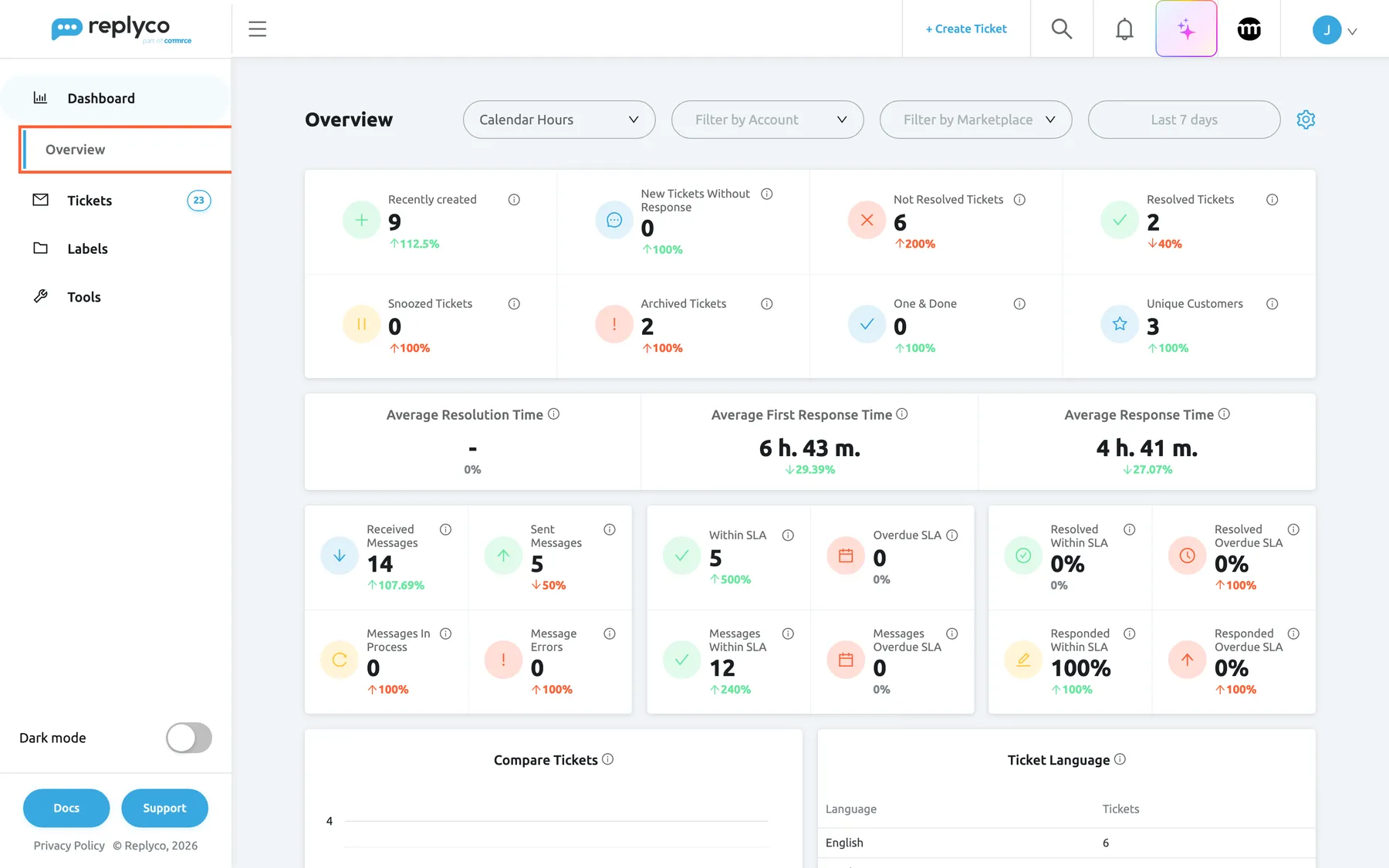
Task: Show info for Average First Response Time
Action: (901, 414)
